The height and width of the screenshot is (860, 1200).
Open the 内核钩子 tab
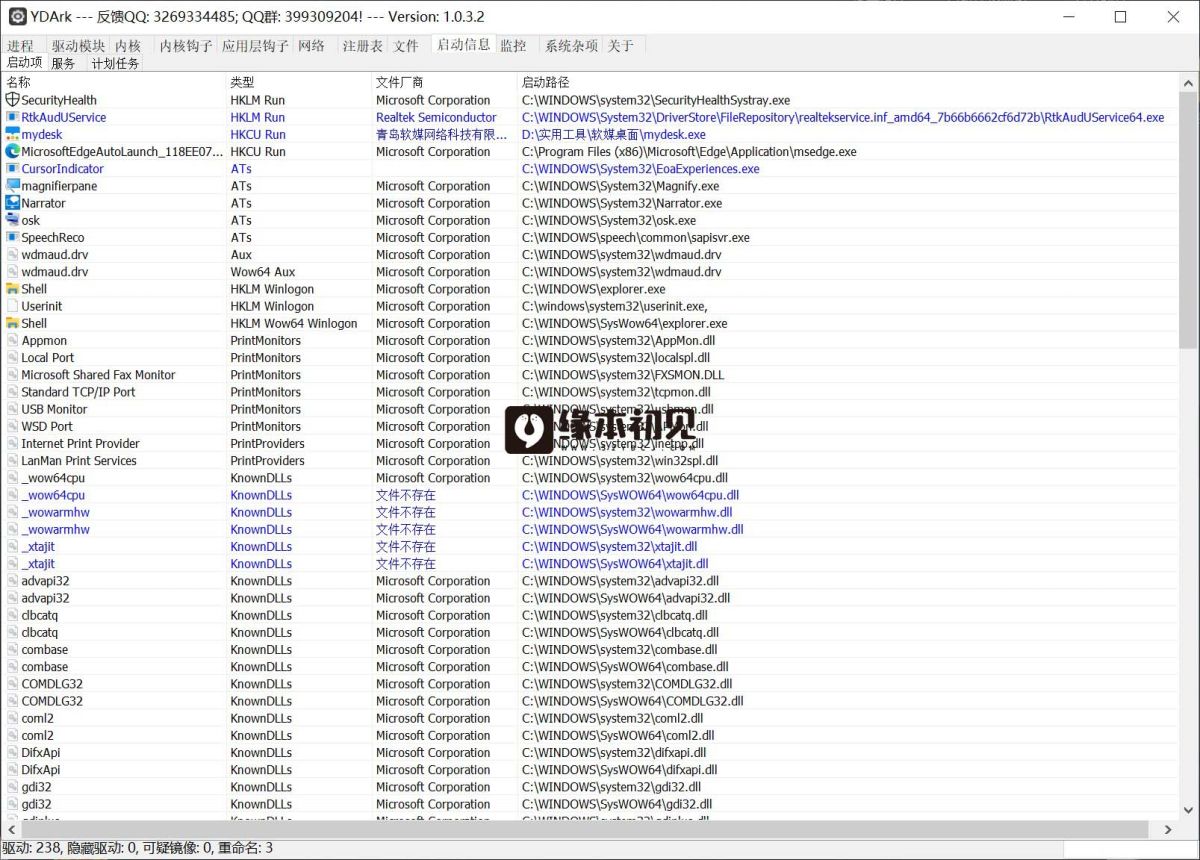pyautogui.click(x=186, y=46)
